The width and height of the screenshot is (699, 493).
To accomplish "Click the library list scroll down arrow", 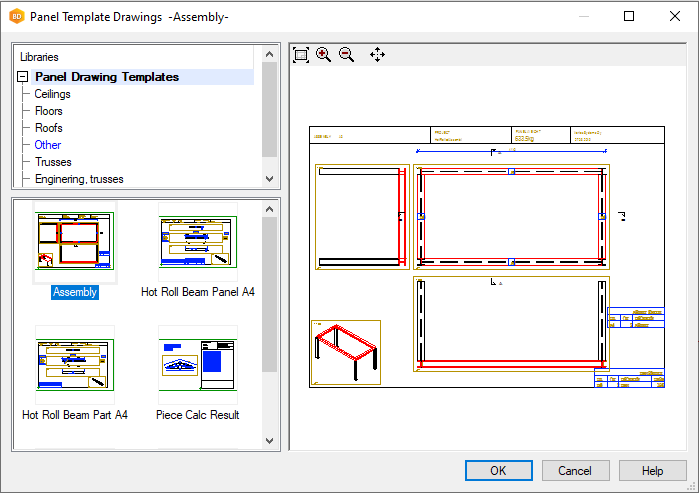I will [269, 179].
